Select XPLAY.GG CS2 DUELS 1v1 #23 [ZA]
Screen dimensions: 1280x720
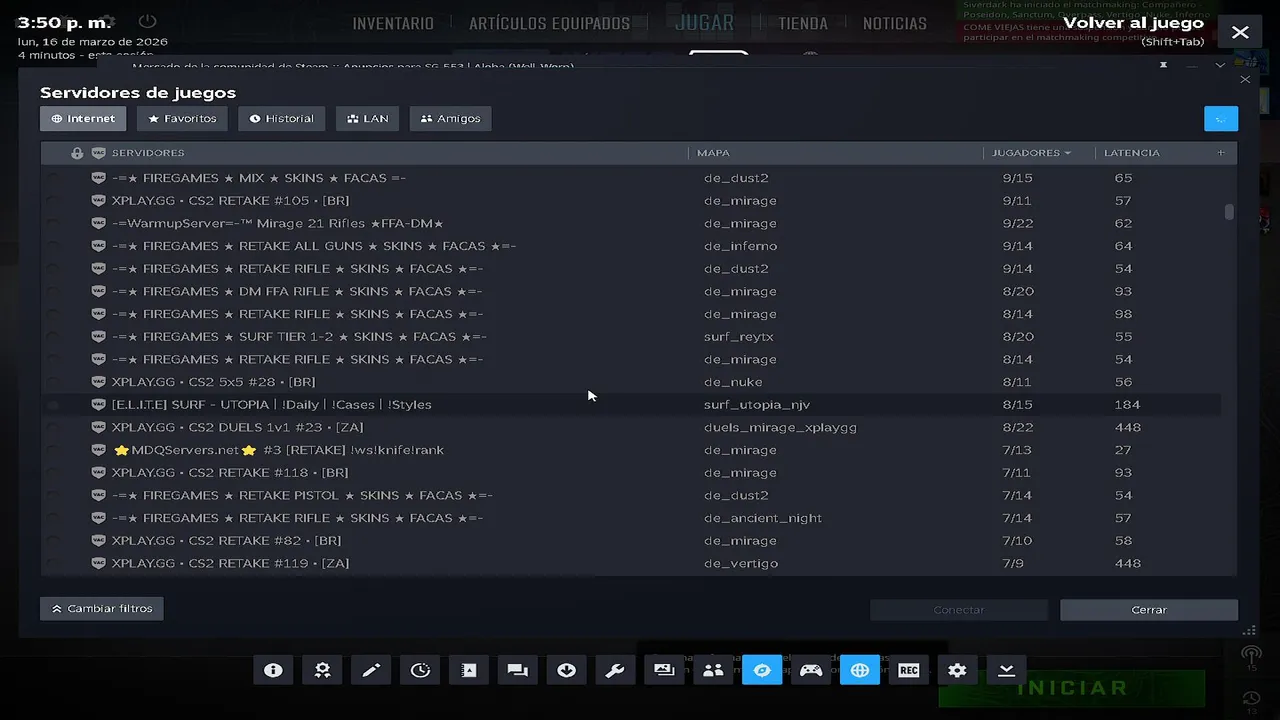(x=630, y=427)
